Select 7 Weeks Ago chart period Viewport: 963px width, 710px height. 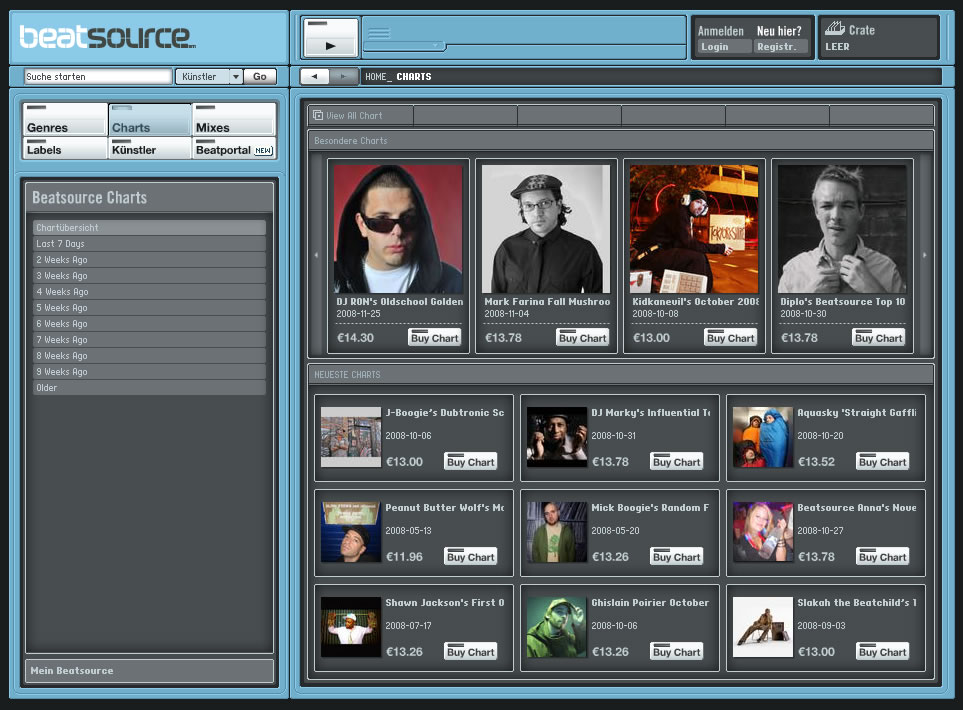[x=149, y=339]
